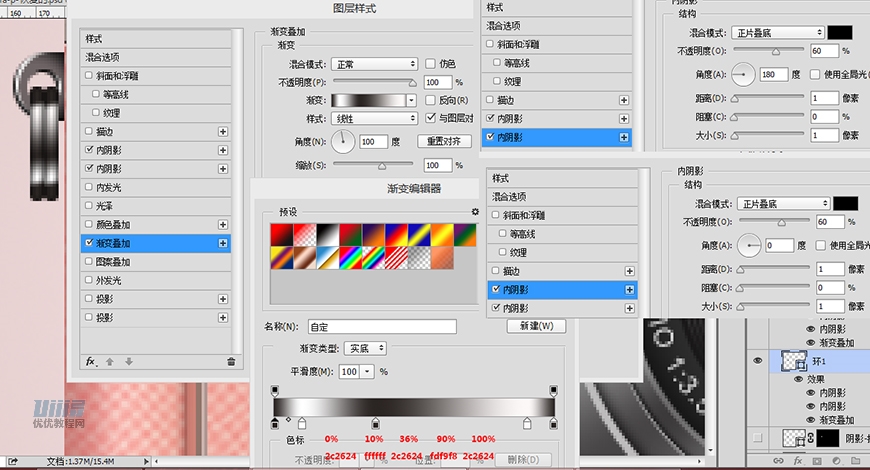This screenshot has width=870, height=470.
Task: Hide the 环1 layer with its eye icon
Action: tap(757, 361)
